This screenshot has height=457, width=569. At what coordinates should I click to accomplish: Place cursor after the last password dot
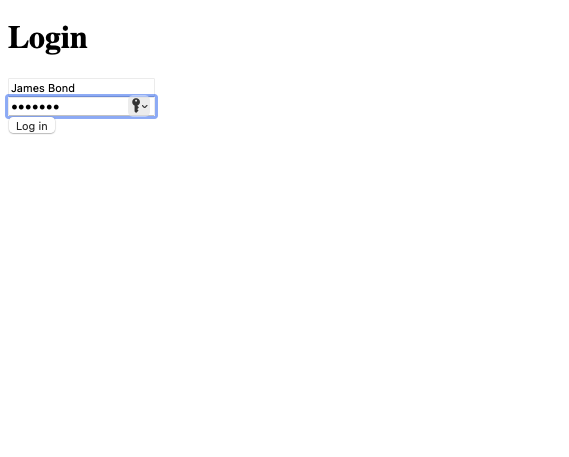(60, 107)
